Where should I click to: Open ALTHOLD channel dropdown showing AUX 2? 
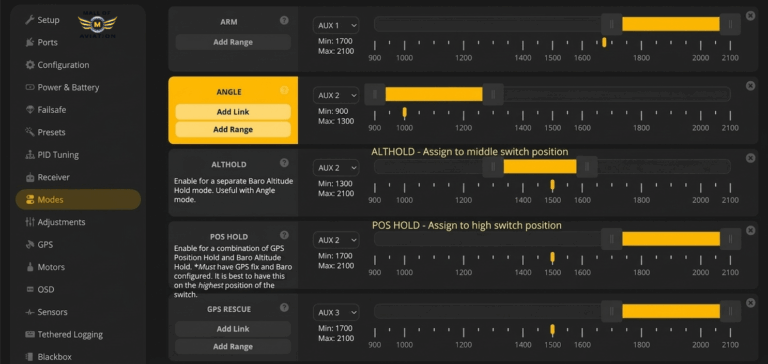click(336, 168)
